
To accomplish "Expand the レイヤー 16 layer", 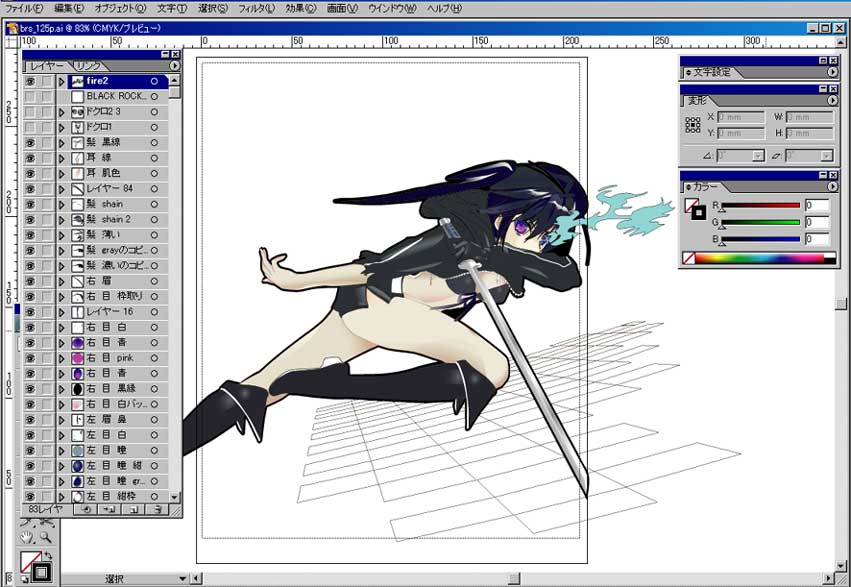I will pos(61,312).
